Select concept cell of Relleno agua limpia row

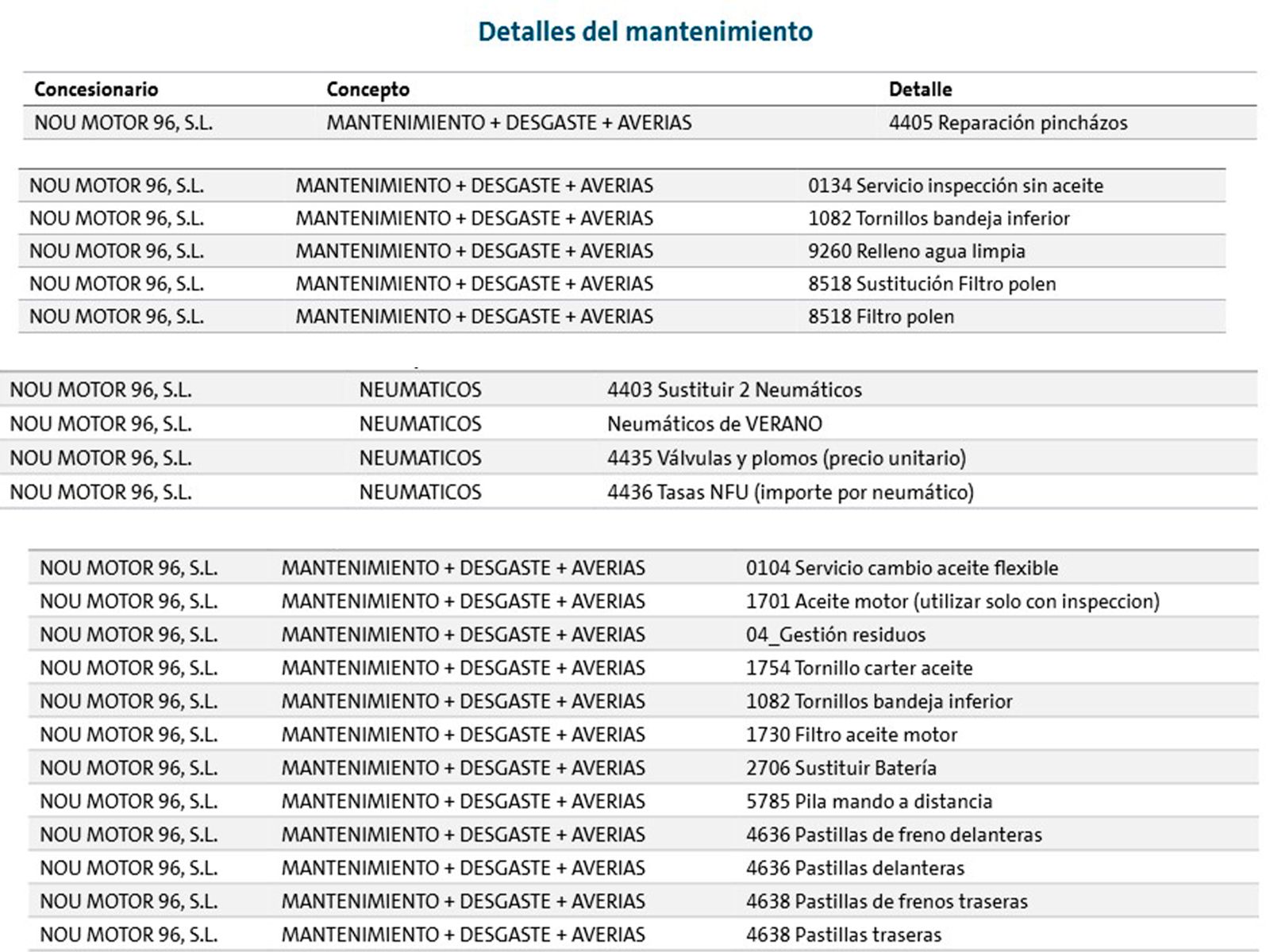pos(475,251)
